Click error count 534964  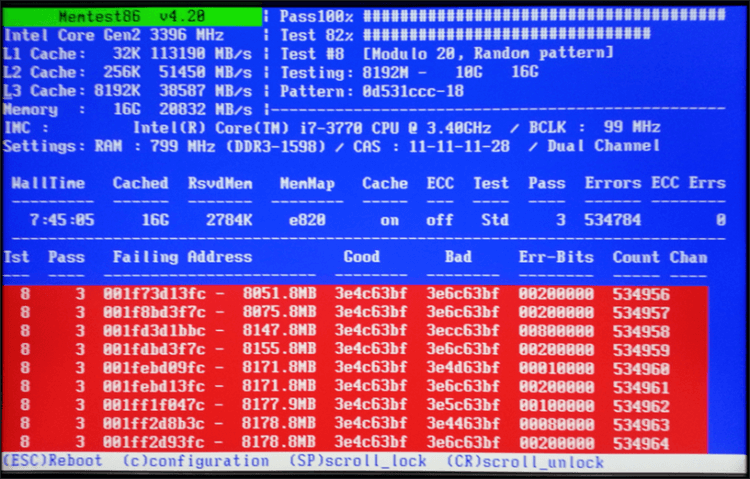pos(641,444)
